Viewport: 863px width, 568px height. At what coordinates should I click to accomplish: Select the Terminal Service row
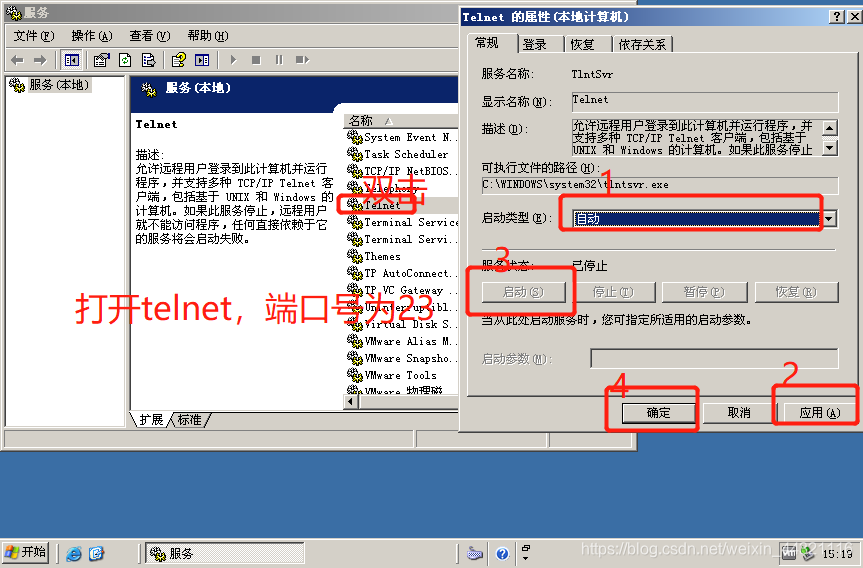(x=401, y=222)
